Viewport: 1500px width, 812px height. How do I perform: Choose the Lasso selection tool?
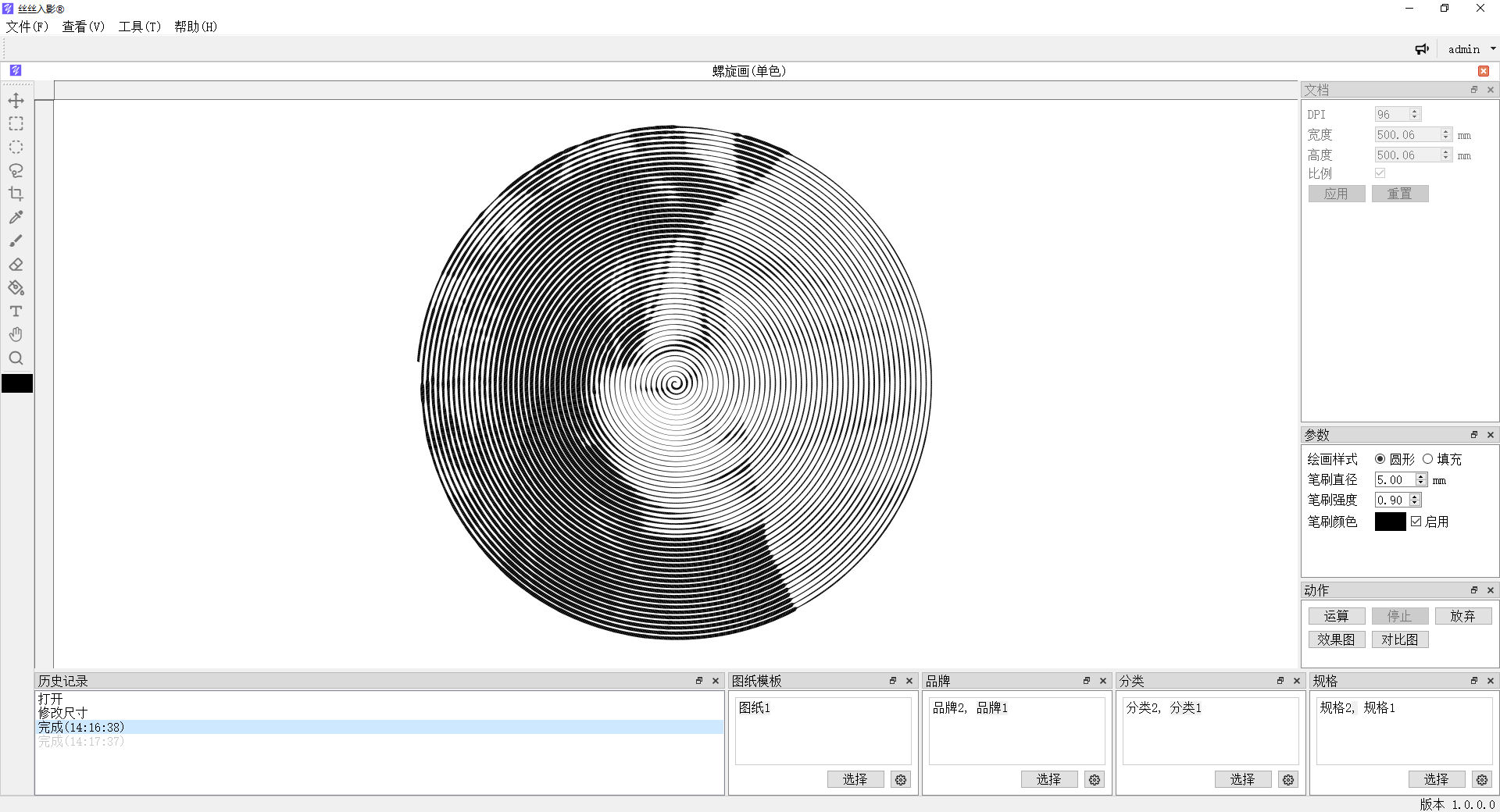pos(16,171)
